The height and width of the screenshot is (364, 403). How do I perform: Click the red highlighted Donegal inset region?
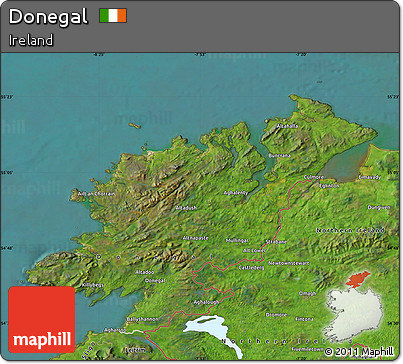358,279
